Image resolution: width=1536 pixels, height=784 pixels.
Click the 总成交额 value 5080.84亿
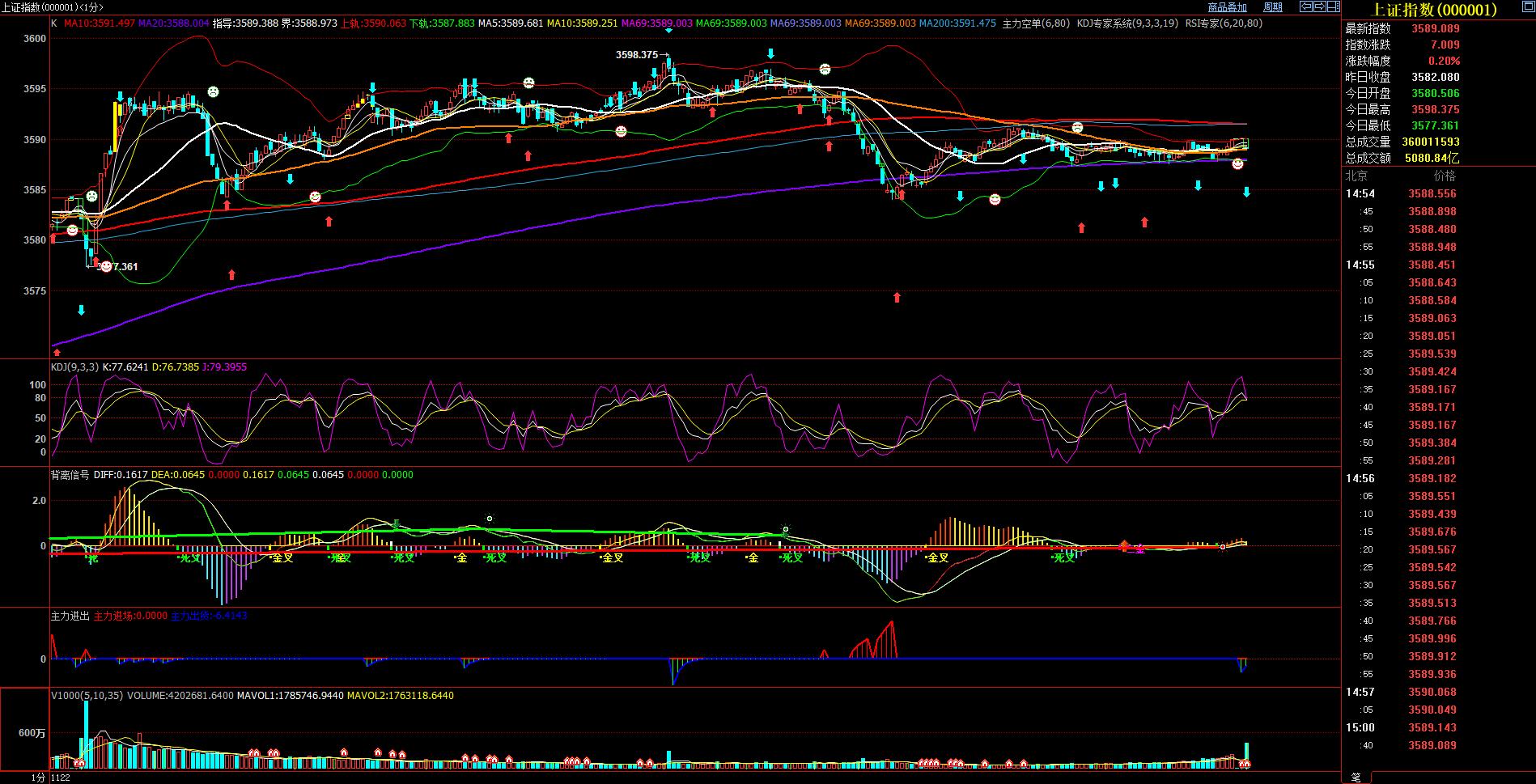(x=1431, y=158)
